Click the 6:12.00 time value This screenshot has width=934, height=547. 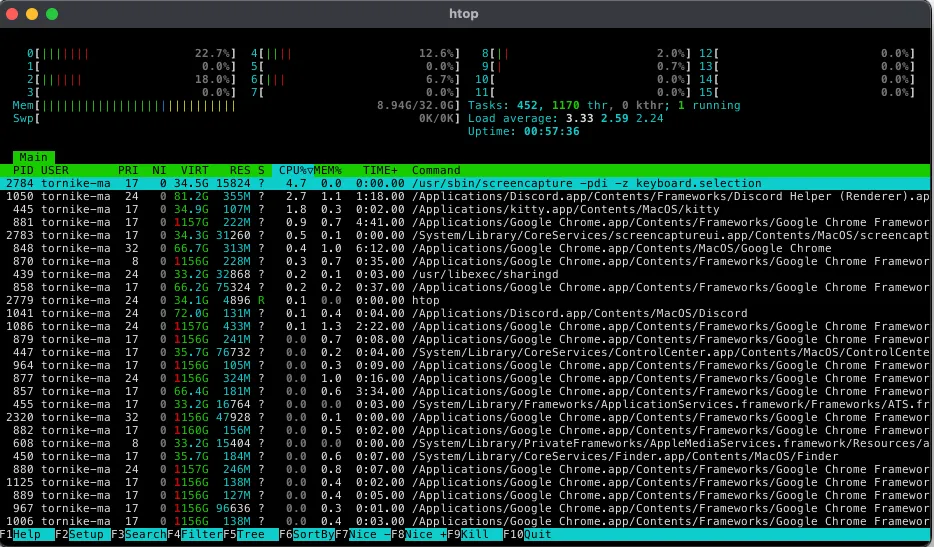[x=380, y=248]
